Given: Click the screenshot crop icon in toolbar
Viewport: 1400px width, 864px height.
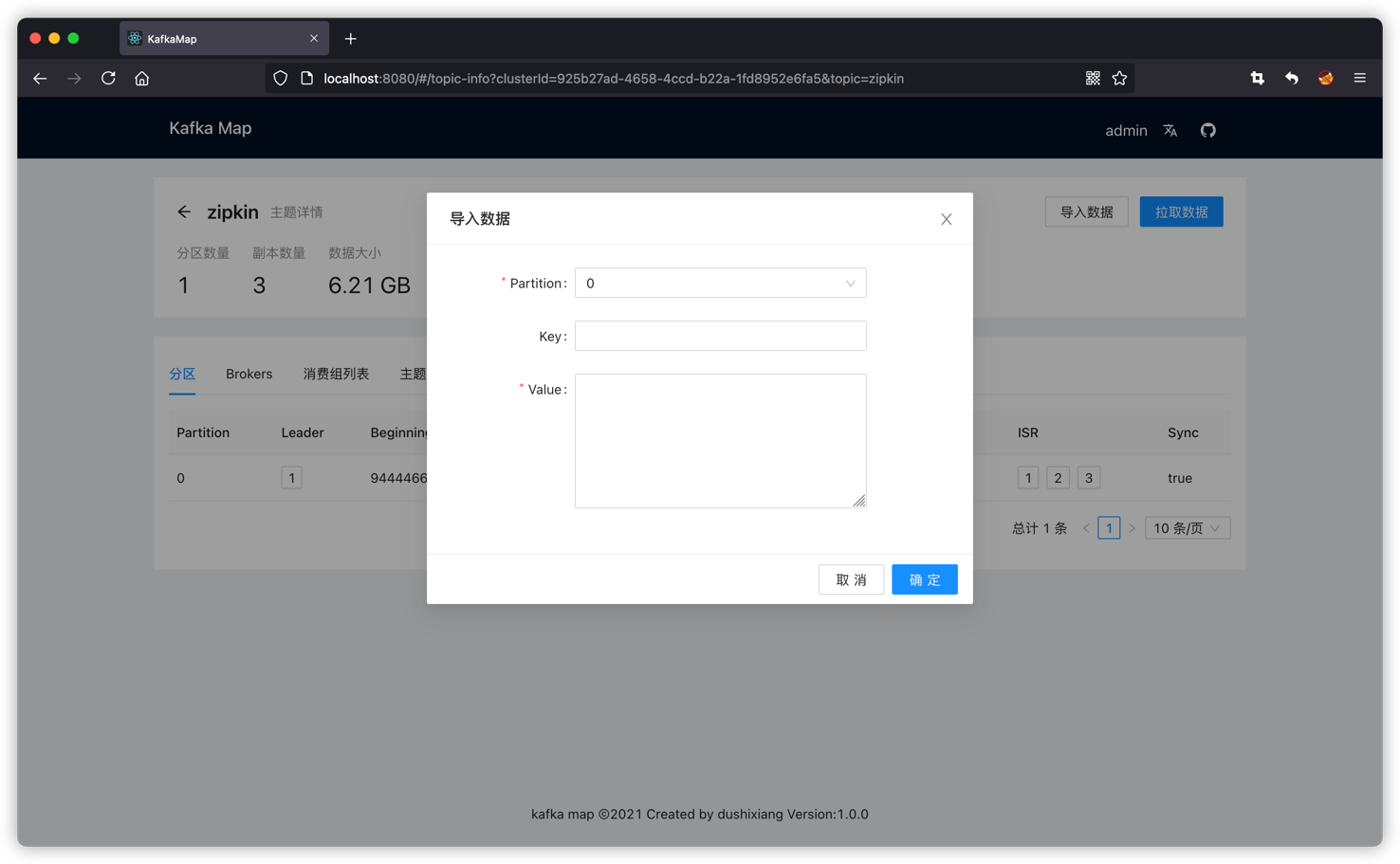Looking at the screenshot, I should pyautogui.click(x=1256, y=78).
